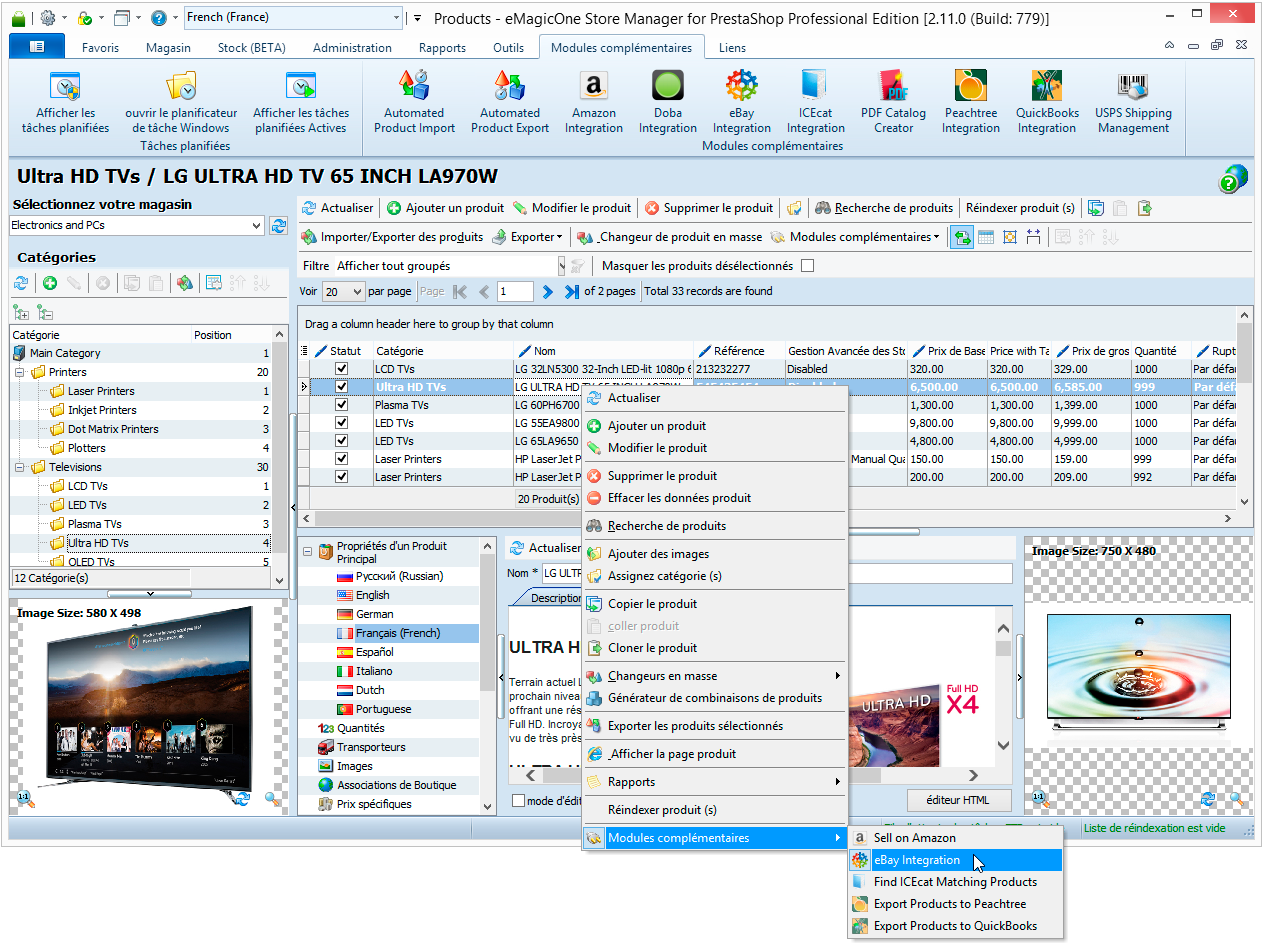Screen dimensions: 1263x945
Task: Click the help question mark in title bar
Action: (158, 18)
